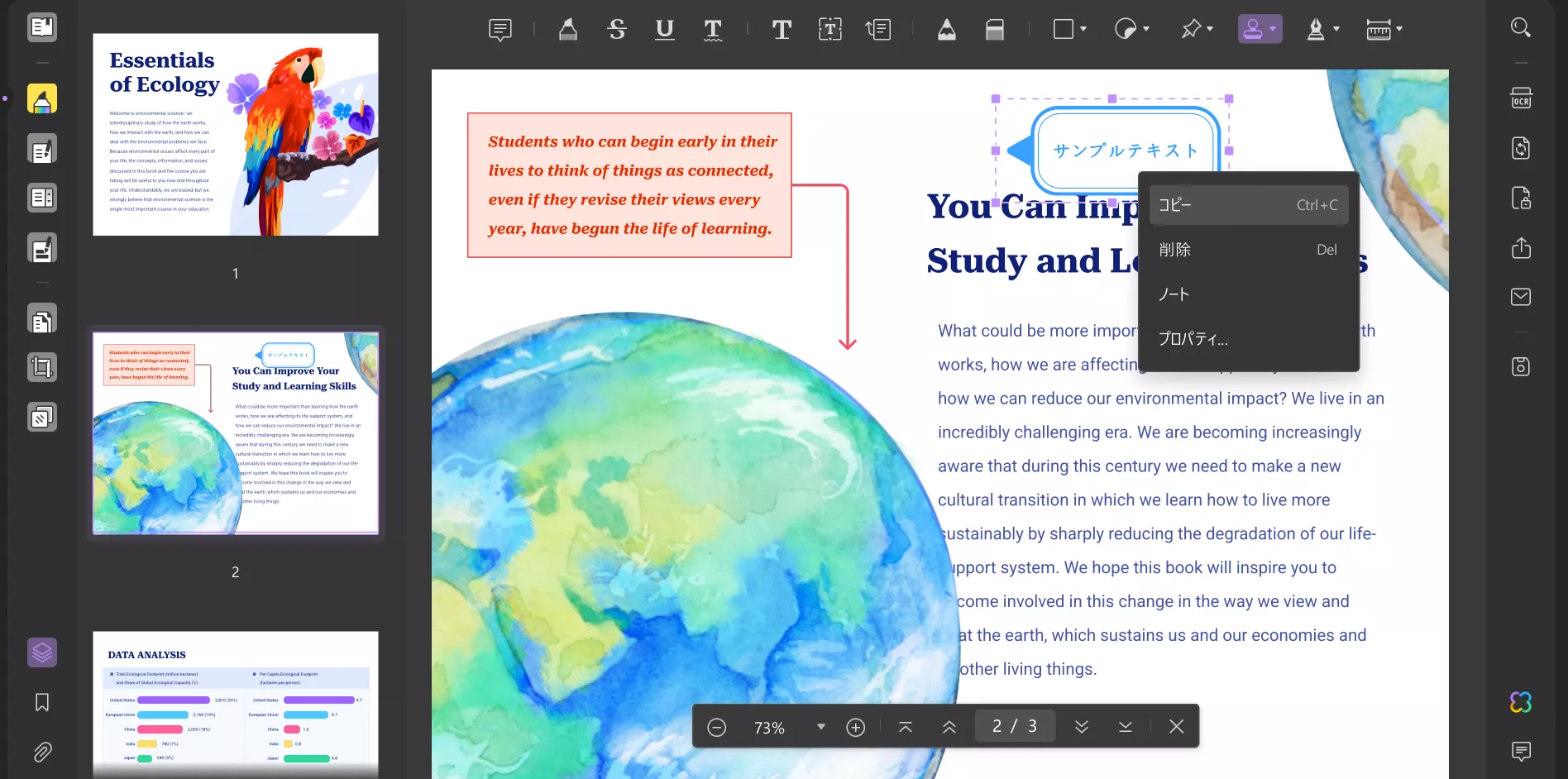Select the comment note tool in toolbar
The image size is (1568, 779).
(500, 30)
